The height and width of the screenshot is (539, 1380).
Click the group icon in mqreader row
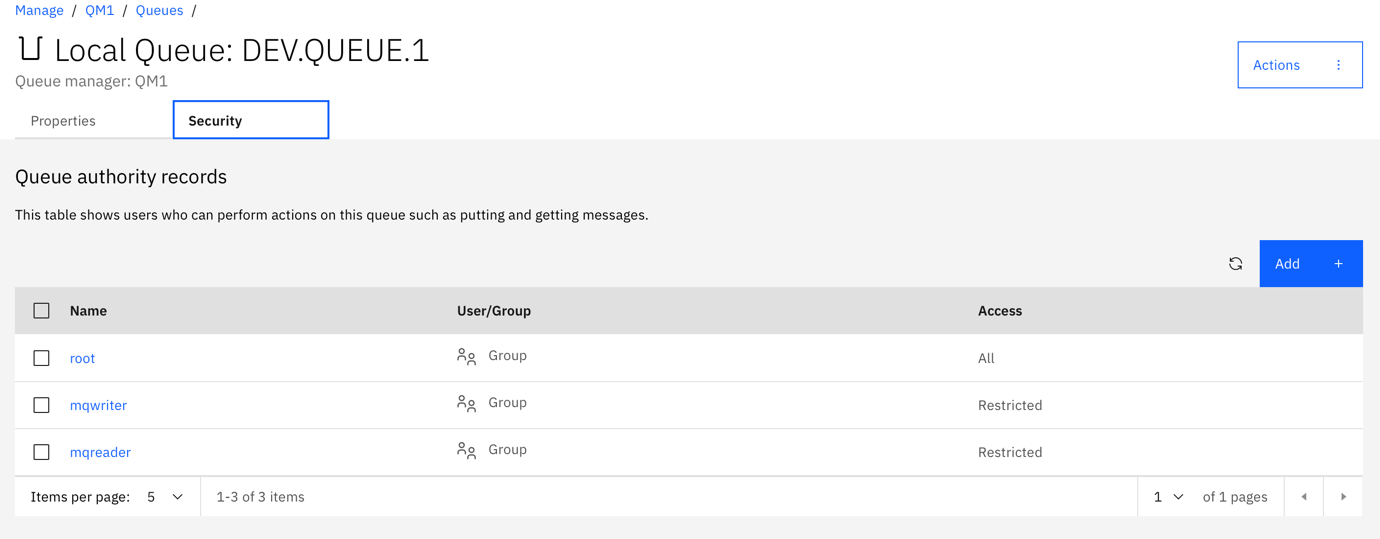466,451
